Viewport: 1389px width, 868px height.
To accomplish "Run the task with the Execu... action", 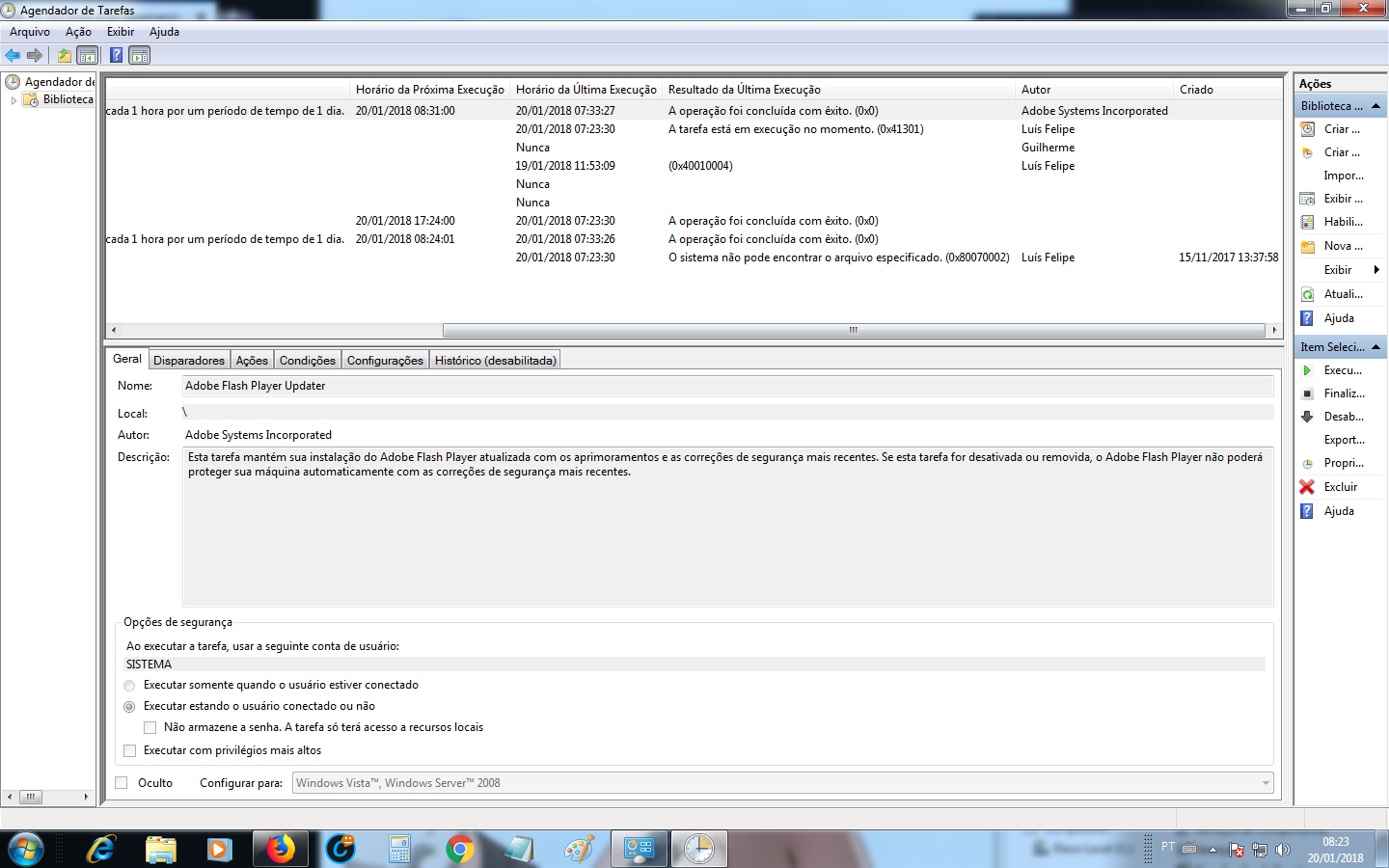I will [1342, 370].
